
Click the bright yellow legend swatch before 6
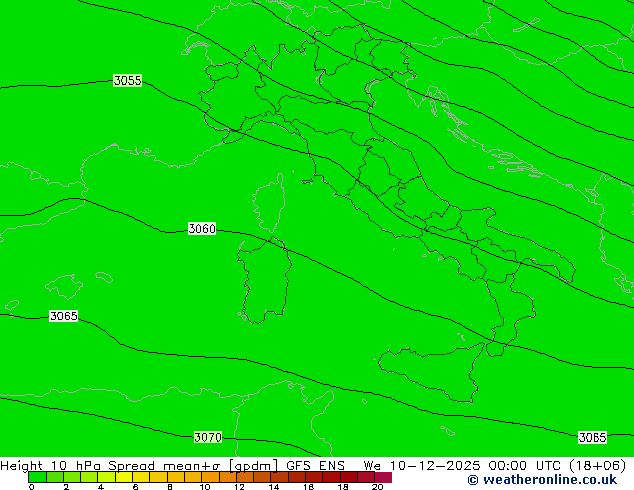(x=124, y=477)
